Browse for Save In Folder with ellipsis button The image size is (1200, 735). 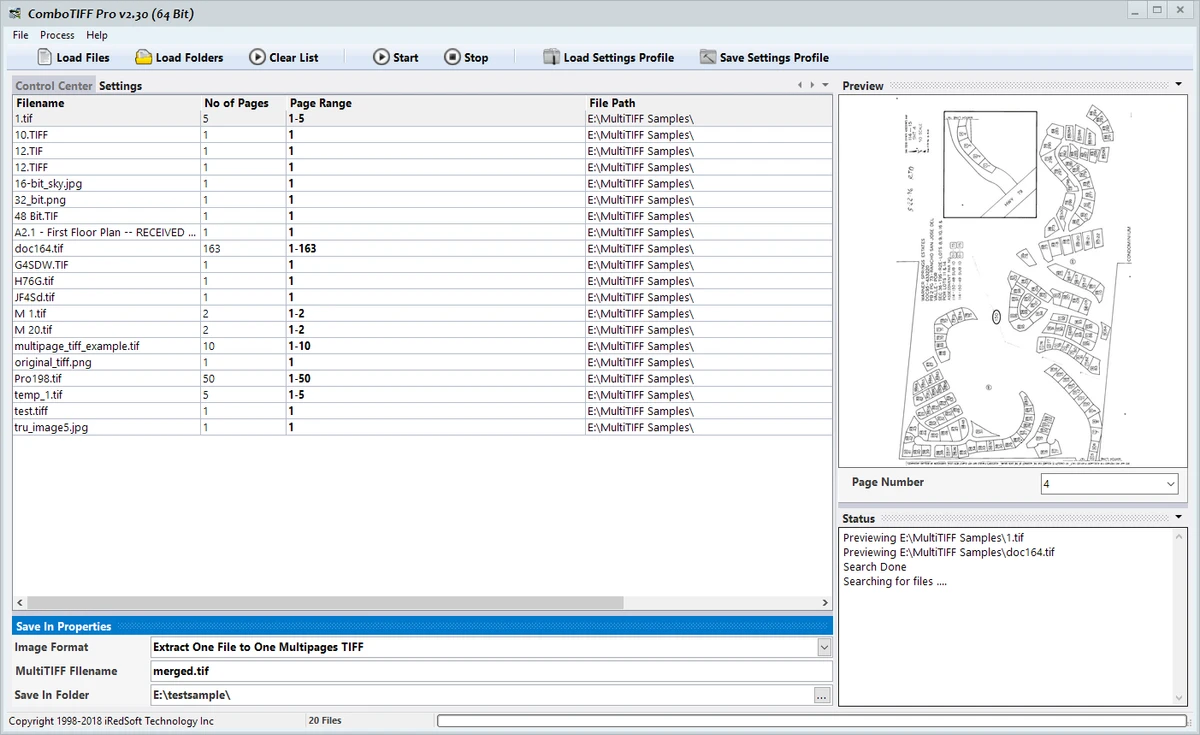point(822,695)
